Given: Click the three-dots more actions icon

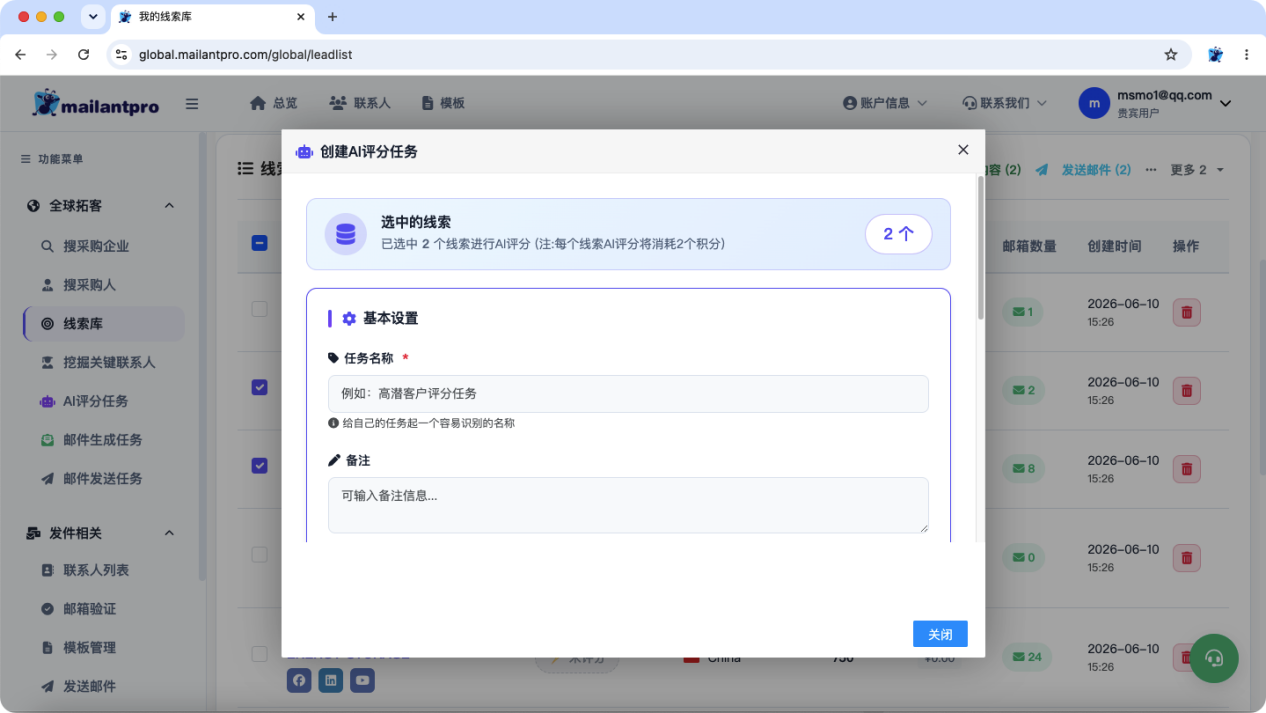Looking at the screenshot, I should (x=1151, y=170).
